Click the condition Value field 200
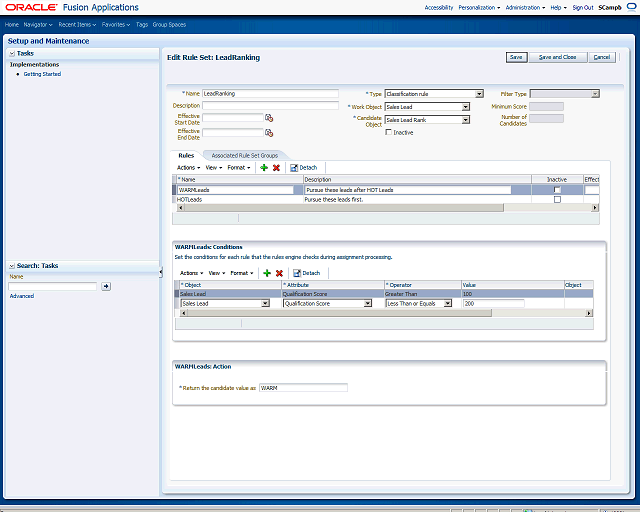 click(x=493, y=303)
